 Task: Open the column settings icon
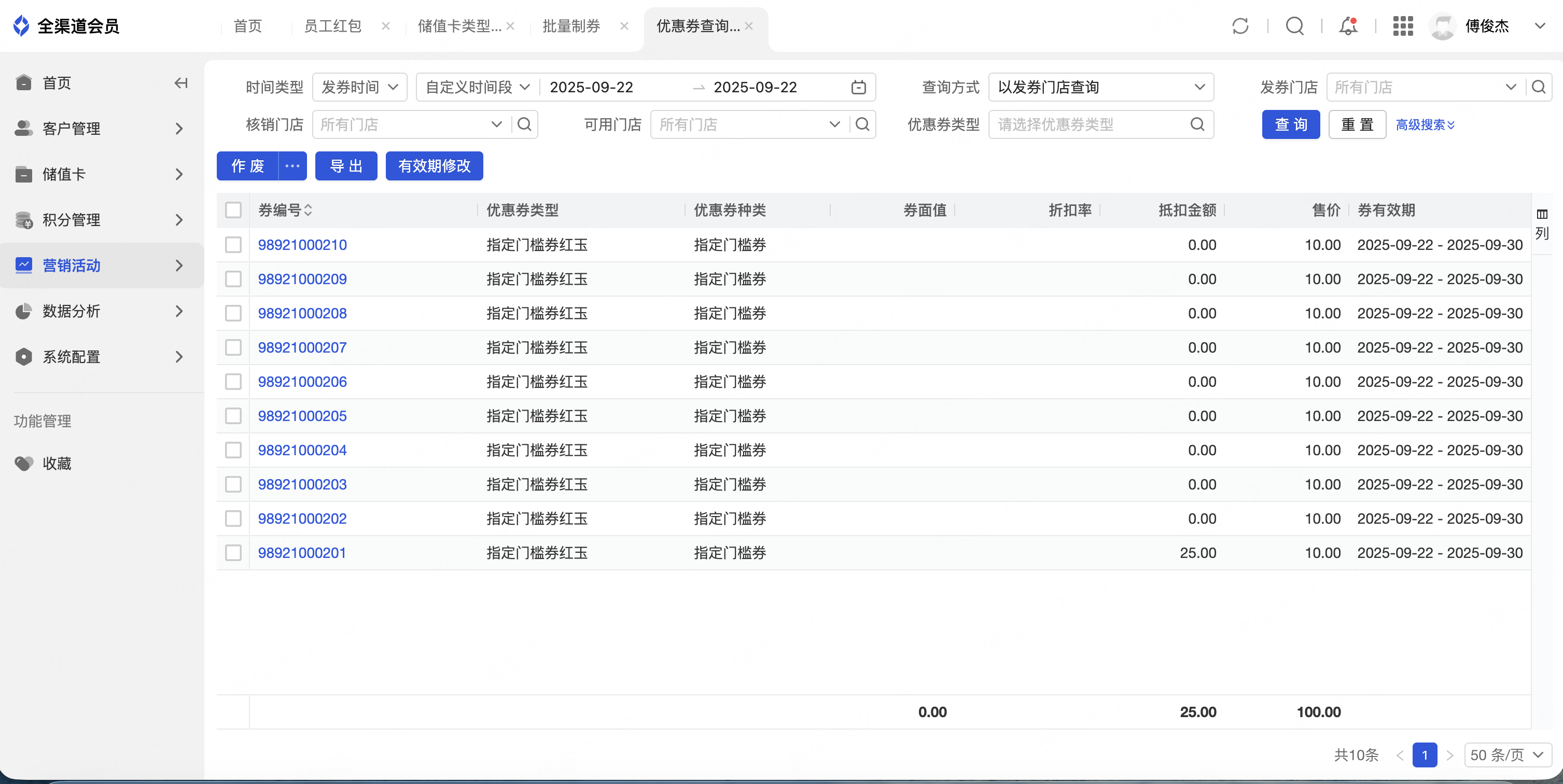[x=1542, y=214]
